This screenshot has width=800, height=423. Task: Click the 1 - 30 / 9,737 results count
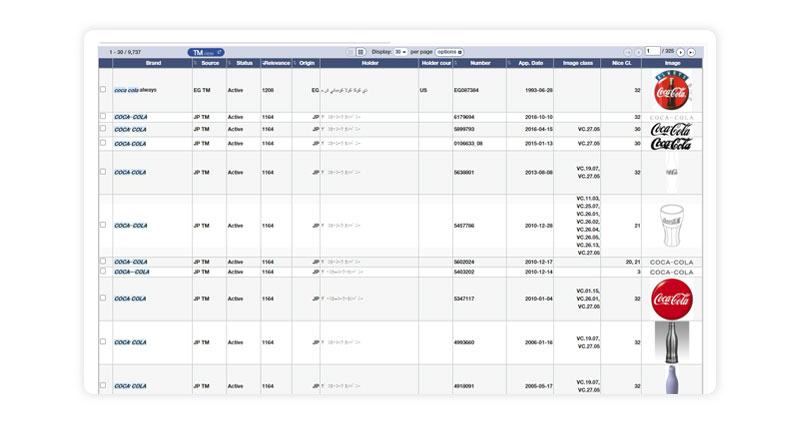[125, 52]
